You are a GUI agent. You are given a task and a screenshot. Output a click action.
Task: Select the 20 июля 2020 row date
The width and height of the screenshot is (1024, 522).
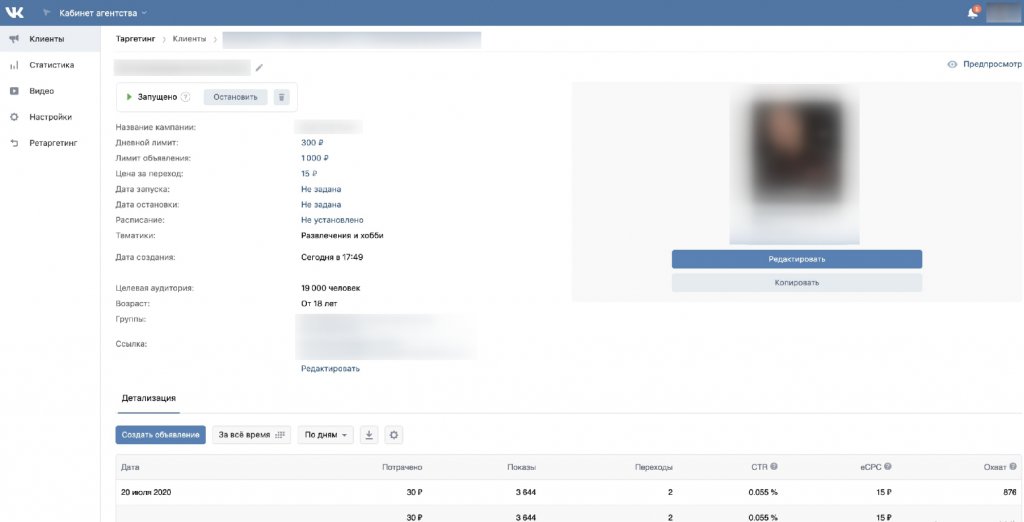click(x=146, y=493)
